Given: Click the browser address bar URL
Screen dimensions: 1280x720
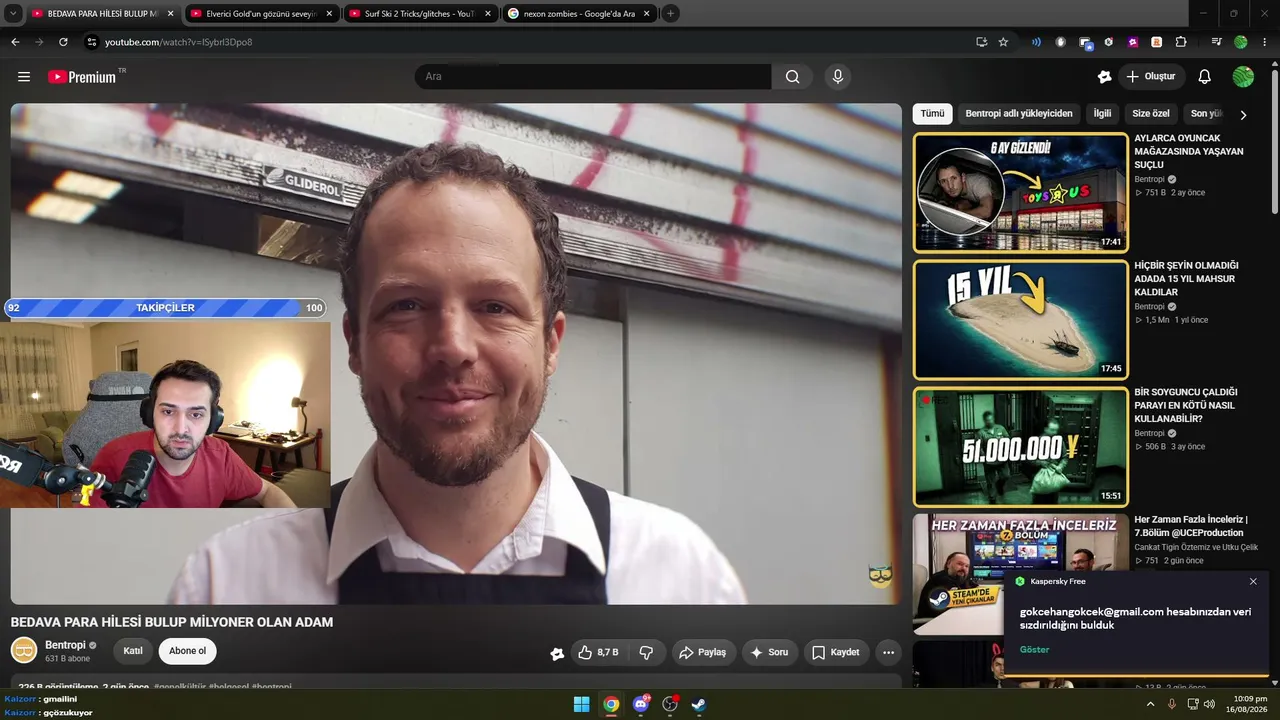Looking at the screenshot, I should point(178,42).
